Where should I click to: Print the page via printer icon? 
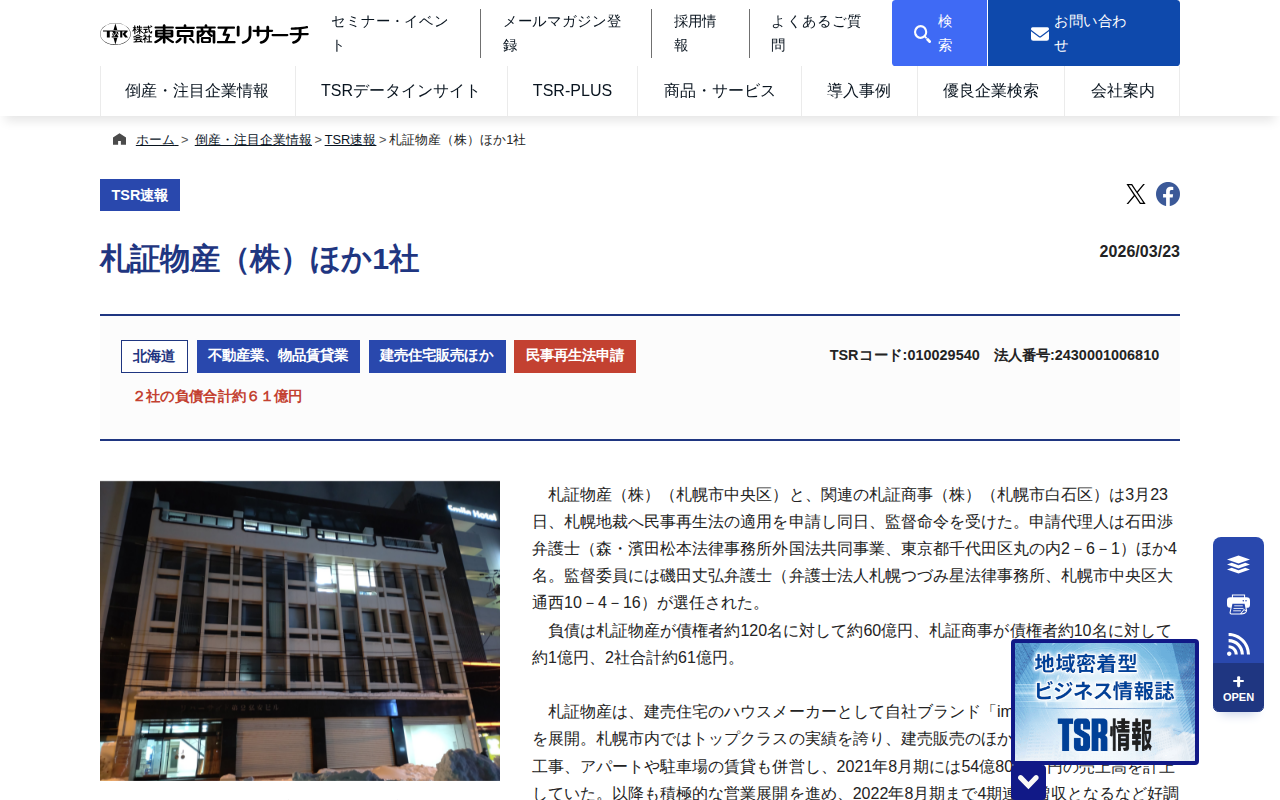click(x=1238, y=604)
